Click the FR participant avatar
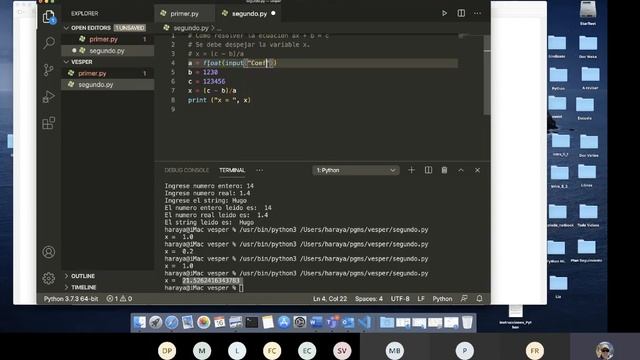This screenshot has width=640, height=360. [x=535, y=350]
